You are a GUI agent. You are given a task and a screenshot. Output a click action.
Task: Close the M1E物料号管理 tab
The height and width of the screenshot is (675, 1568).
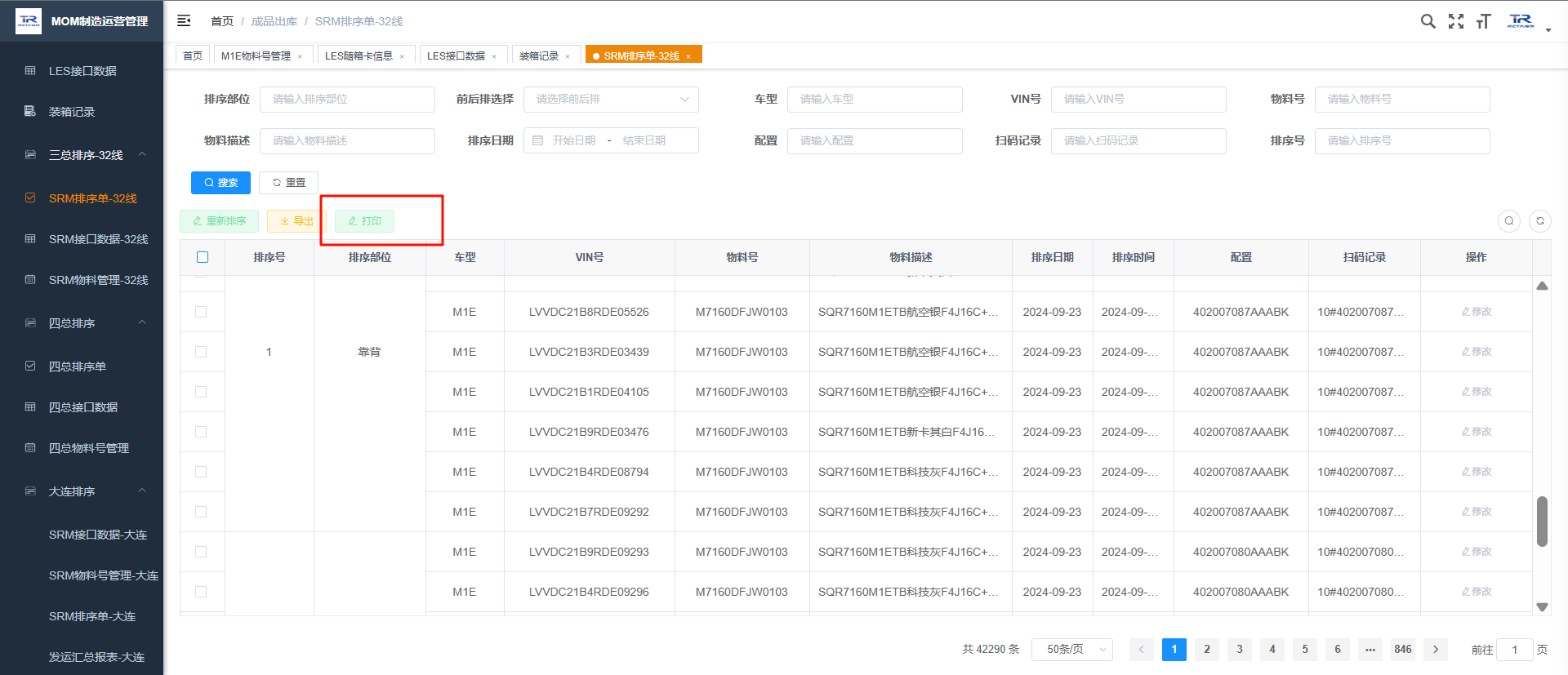point(300,56)
